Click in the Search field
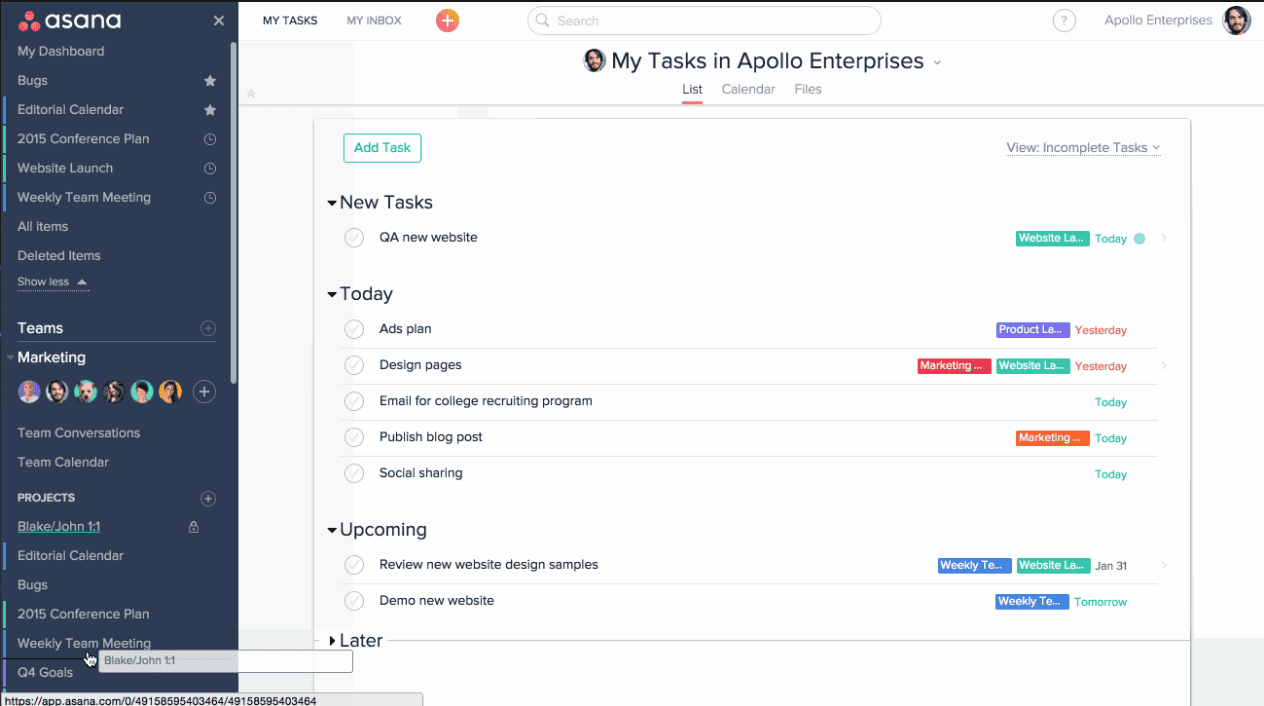Screen dimensions: 1264x706 [x=704, y=20]
